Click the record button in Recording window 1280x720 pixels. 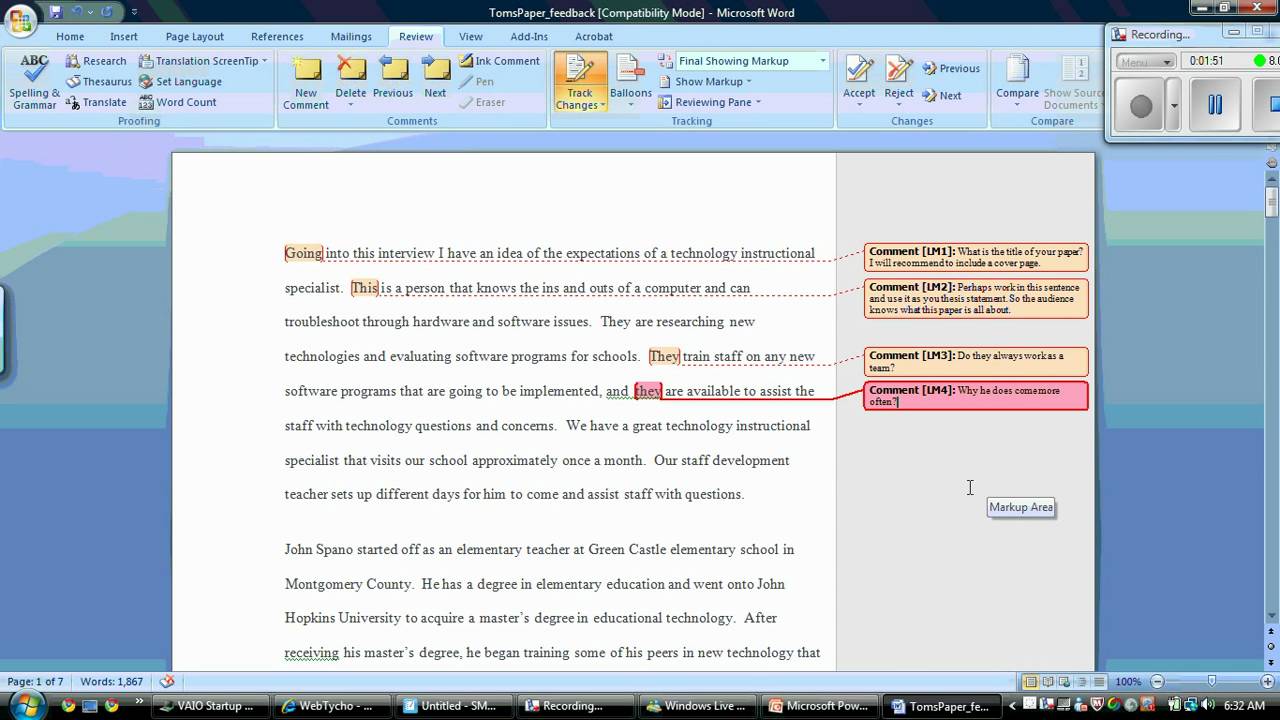click(1141, 105)
